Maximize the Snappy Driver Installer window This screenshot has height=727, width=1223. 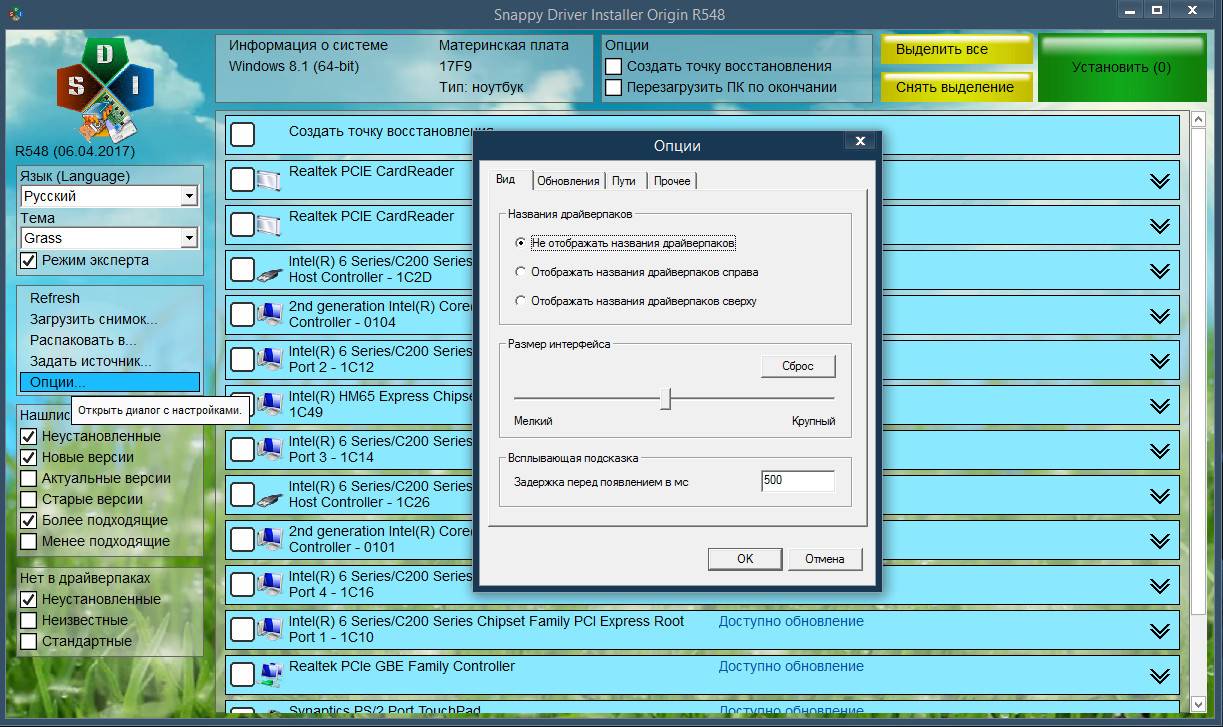(x=1156, y=10)
